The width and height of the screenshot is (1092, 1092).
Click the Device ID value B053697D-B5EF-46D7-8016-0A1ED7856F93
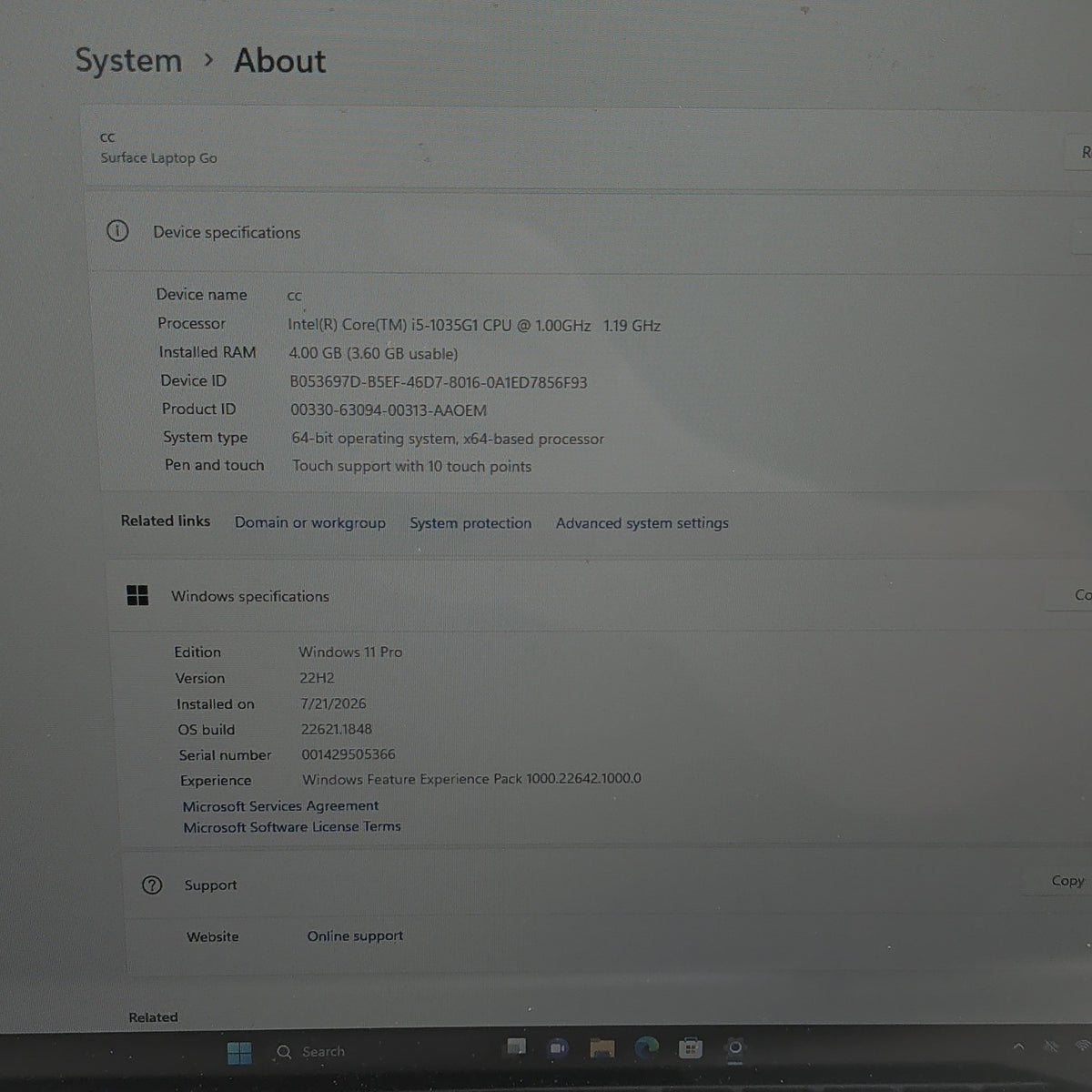click(x=439, y=382)
